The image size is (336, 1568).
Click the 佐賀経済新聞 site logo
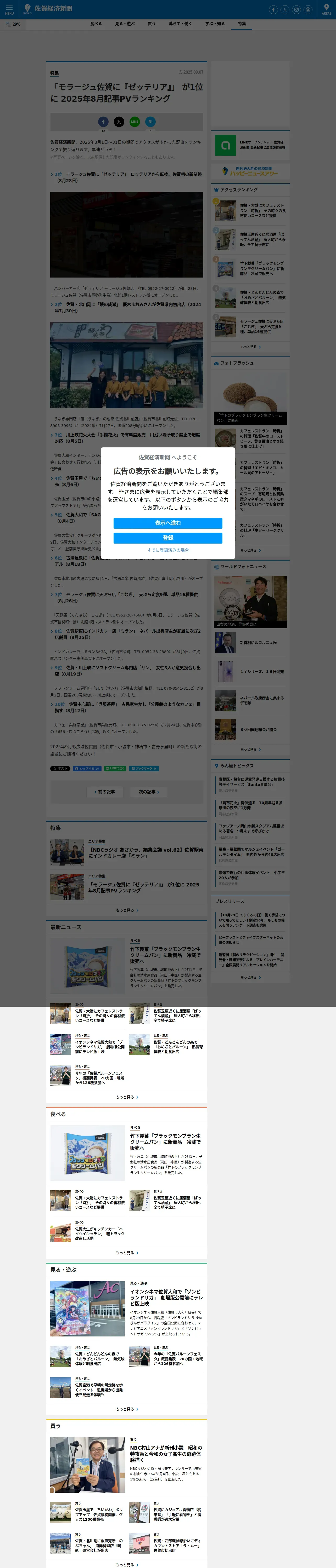(x=48, y=9)
